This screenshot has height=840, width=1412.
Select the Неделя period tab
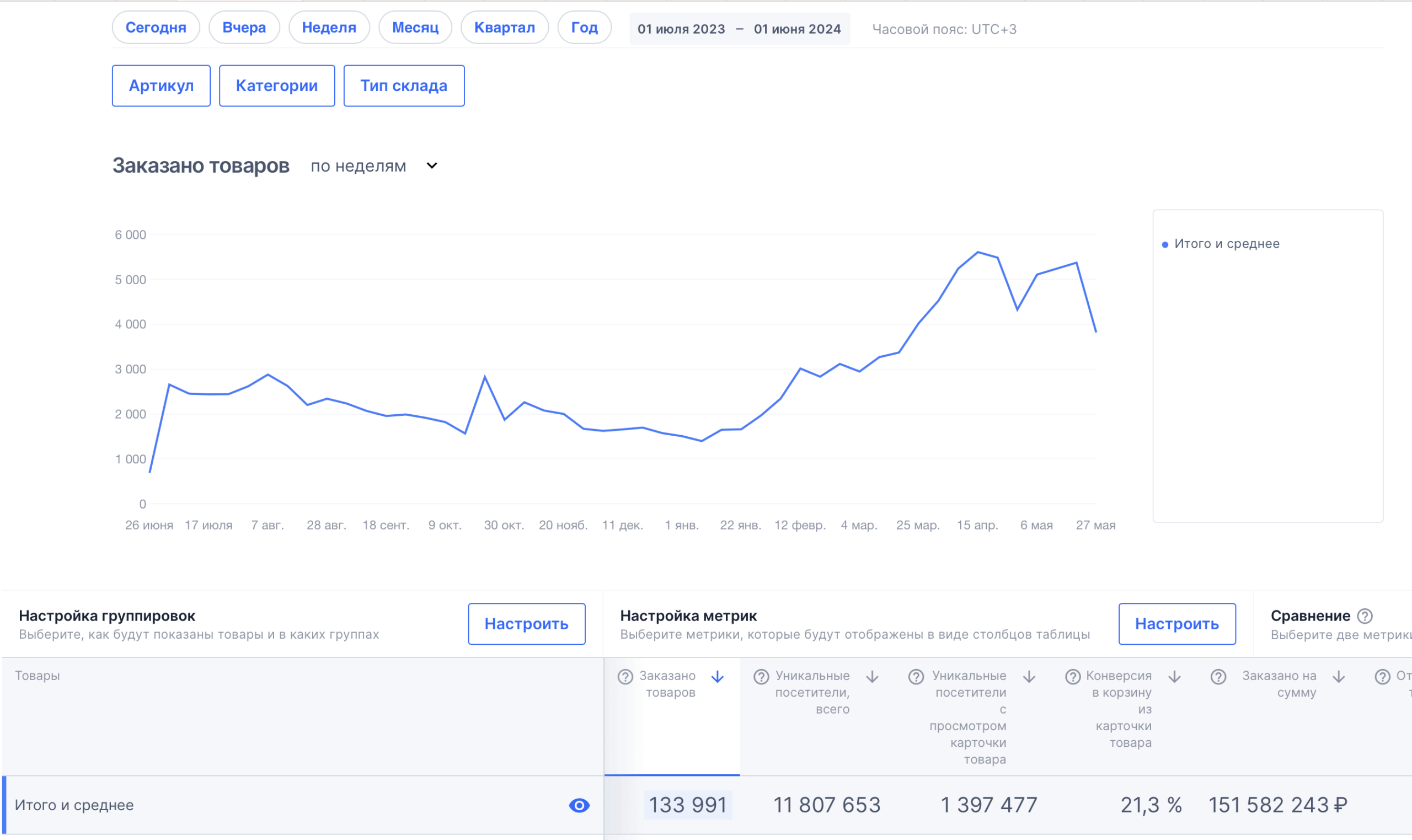click(x=329, y=27)
